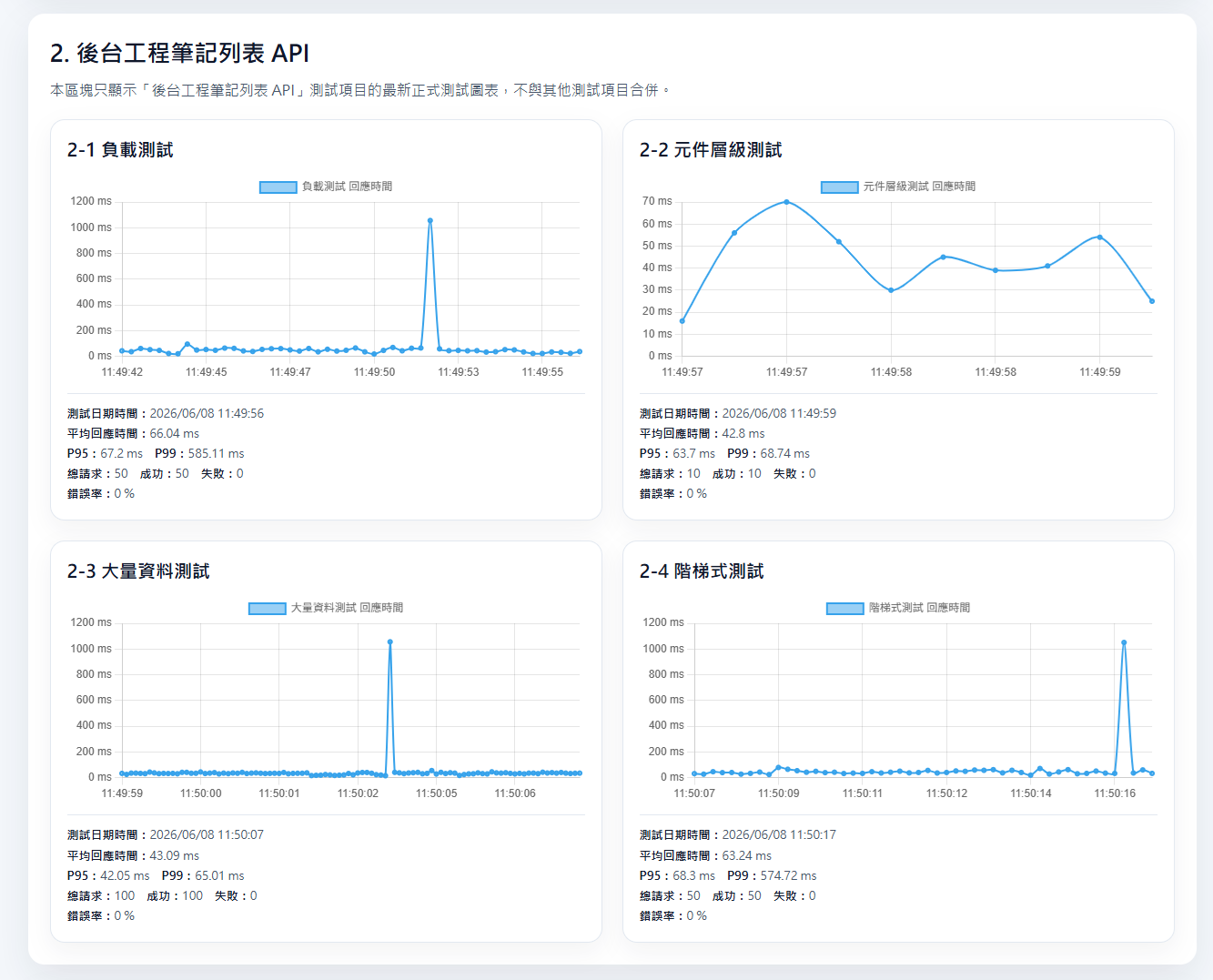Image resolution: width=1213 pixels, height=980 pixels.
Task: Click the 負載測試 回應時間 legend label
Action: point(347,187)
